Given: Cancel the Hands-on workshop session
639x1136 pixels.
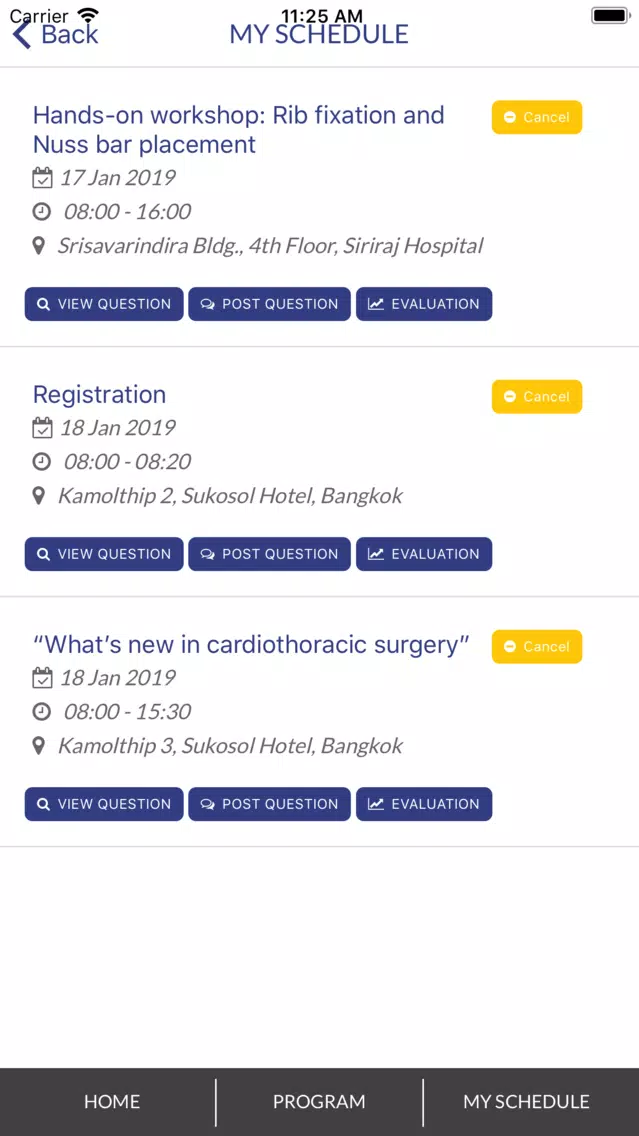Looking at the screenshot, I should point(537,117).
